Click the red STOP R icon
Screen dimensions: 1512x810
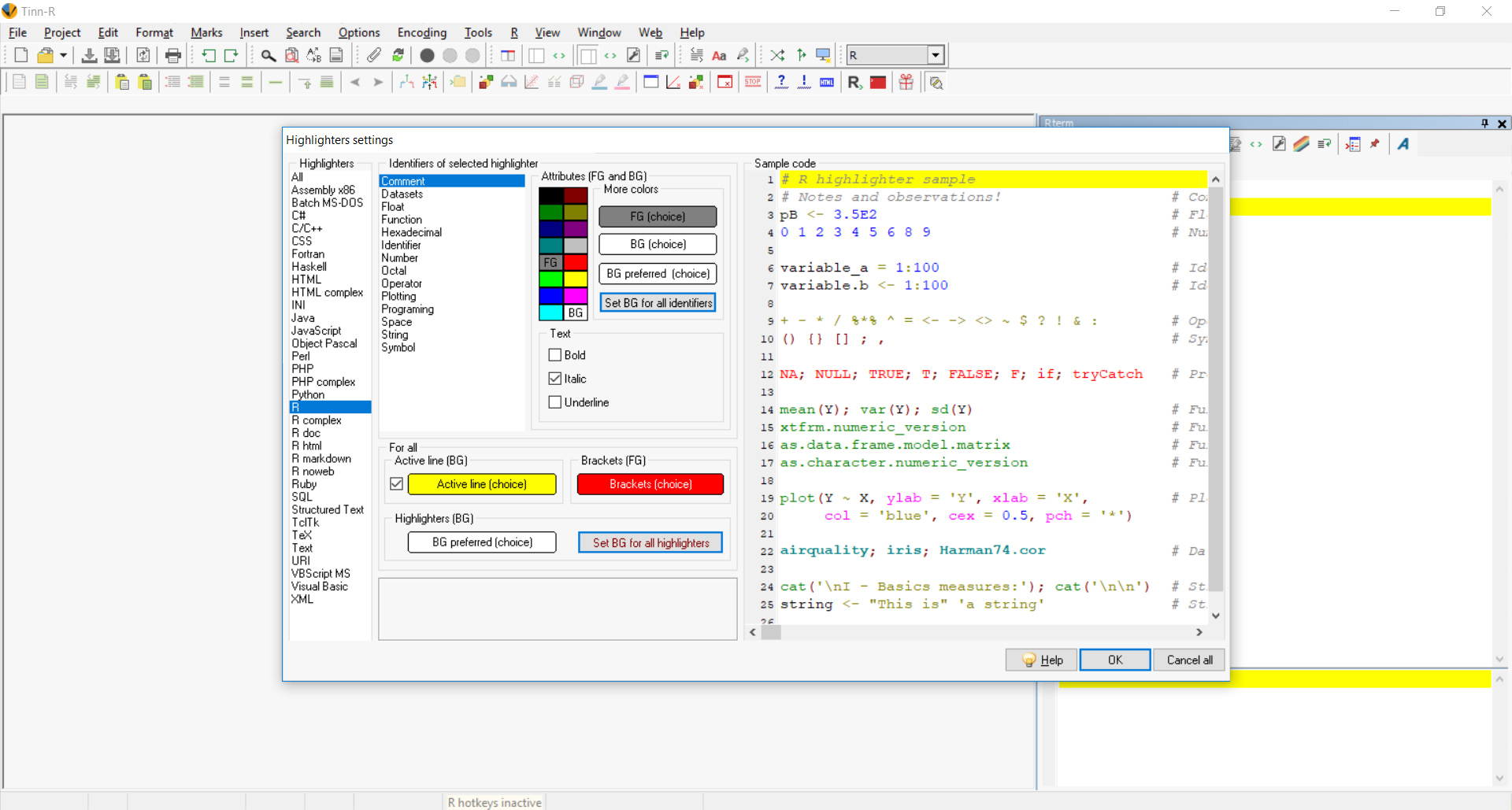(x=753, y=82)
